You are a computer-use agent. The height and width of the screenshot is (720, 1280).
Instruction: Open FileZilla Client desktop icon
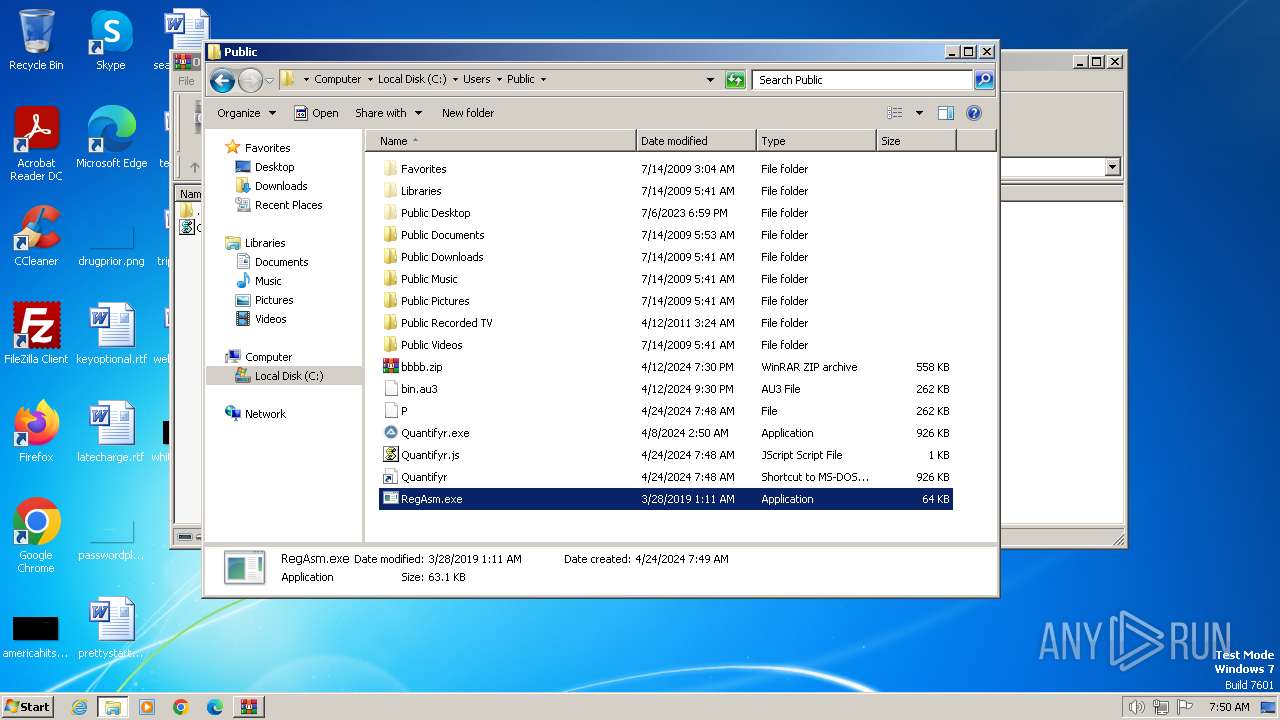[x=36, y=333]
